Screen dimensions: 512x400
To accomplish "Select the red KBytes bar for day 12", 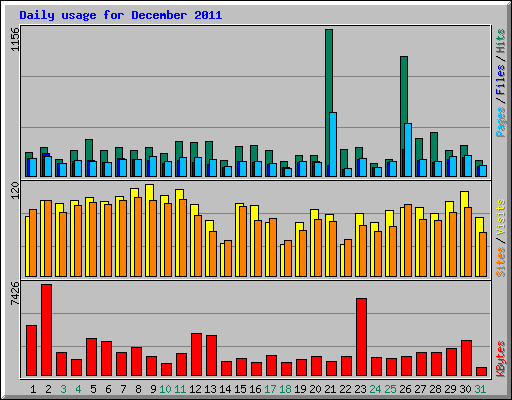I will 197,355.
